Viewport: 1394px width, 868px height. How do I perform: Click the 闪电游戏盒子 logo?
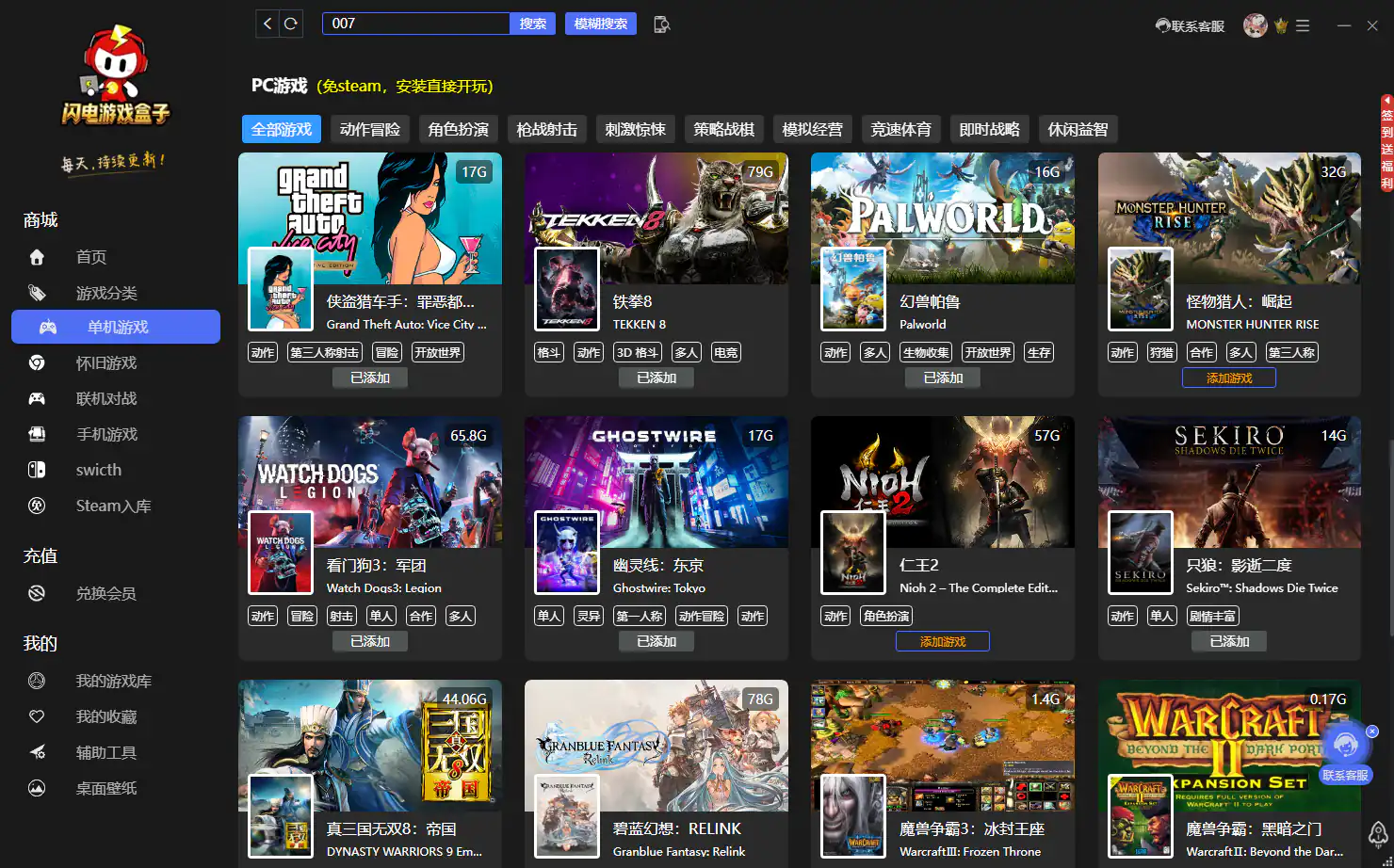pyautogui.click(x=115, y=75)
